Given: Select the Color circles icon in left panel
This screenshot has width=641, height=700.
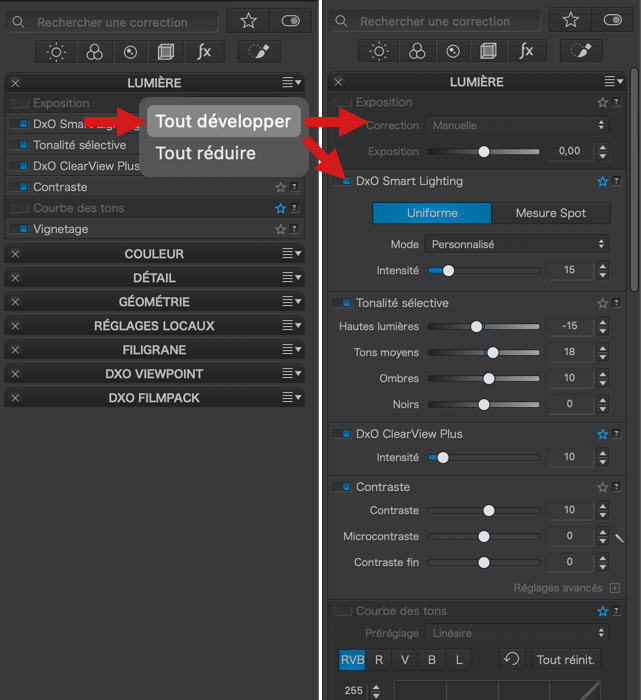Looking at the screenshot, I should click(94, 52).
